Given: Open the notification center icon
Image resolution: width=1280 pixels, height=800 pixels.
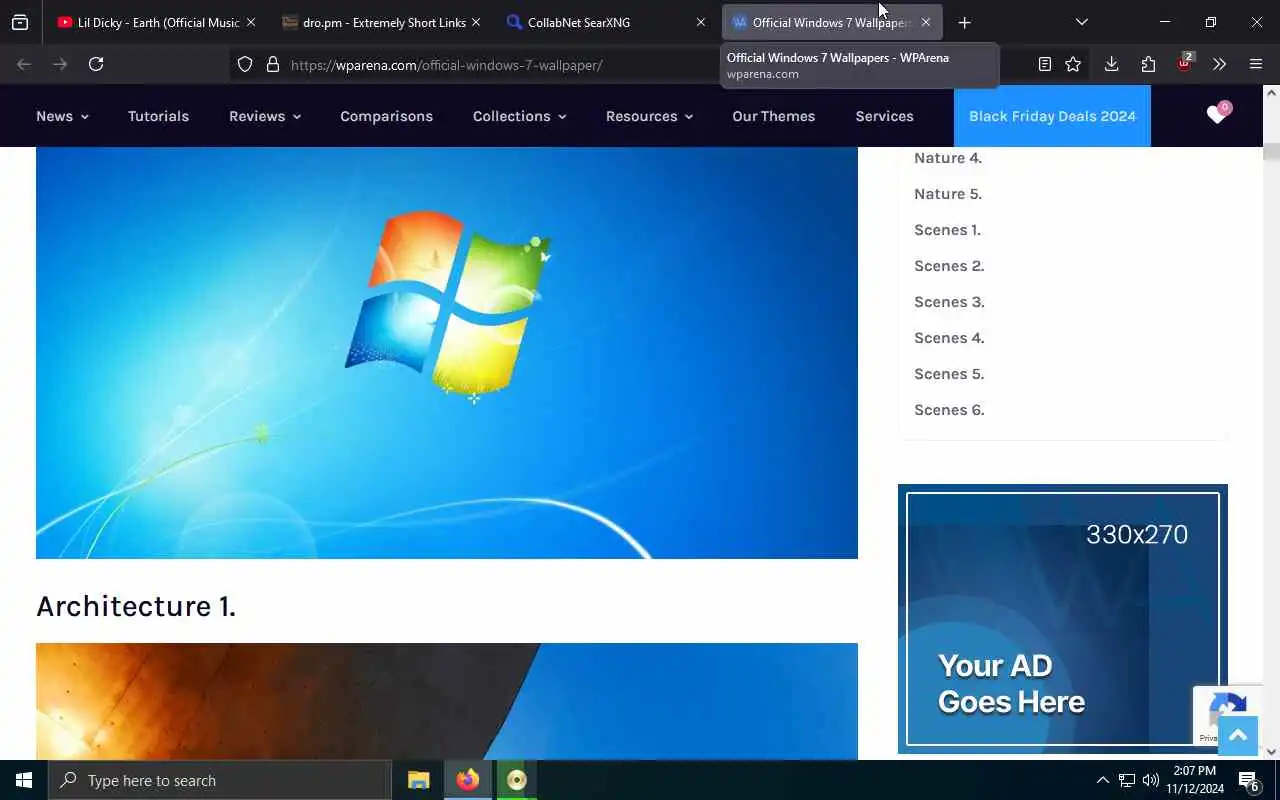Looking at the screenshot, I should click(x=1248, y=780).
